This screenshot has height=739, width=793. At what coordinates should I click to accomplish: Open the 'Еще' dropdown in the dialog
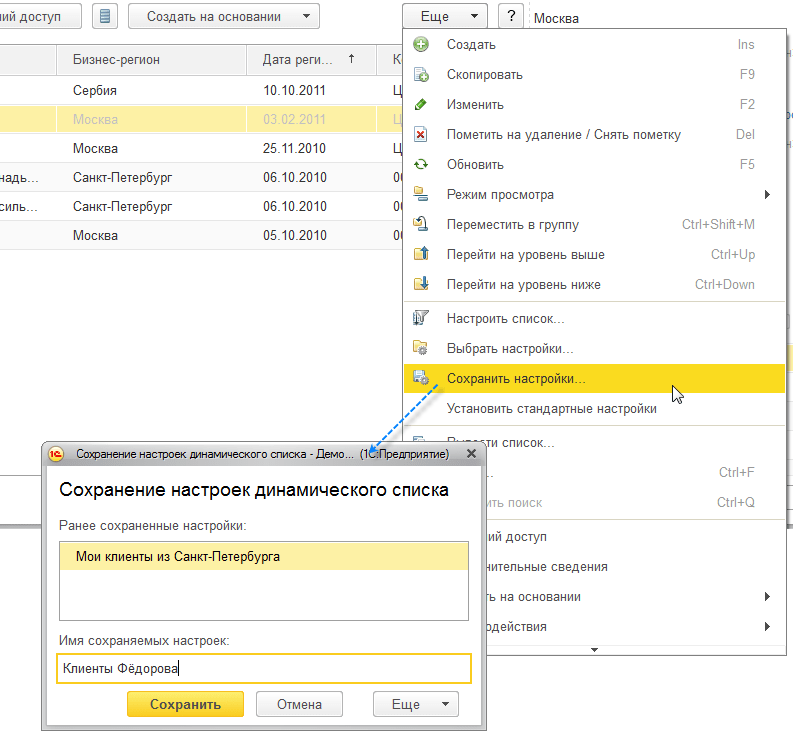click(x=416, y=704)
